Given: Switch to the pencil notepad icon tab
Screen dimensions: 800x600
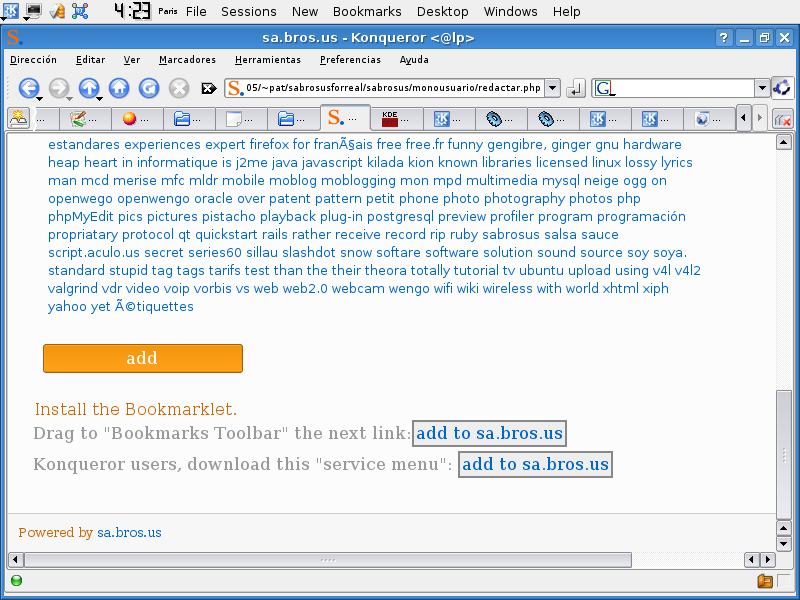Looking at the screenshot, I should pos(85,119).
